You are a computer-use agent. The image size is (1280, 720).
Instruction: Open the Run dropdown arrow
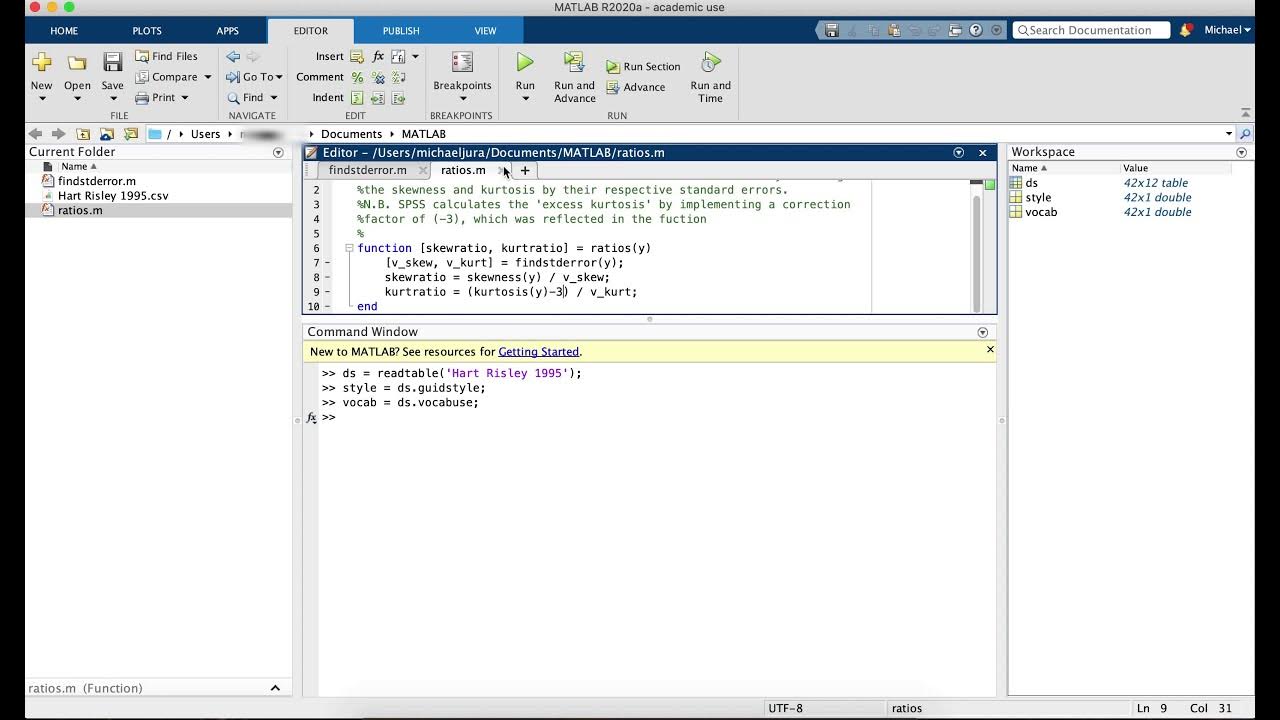tap(525, 99)
